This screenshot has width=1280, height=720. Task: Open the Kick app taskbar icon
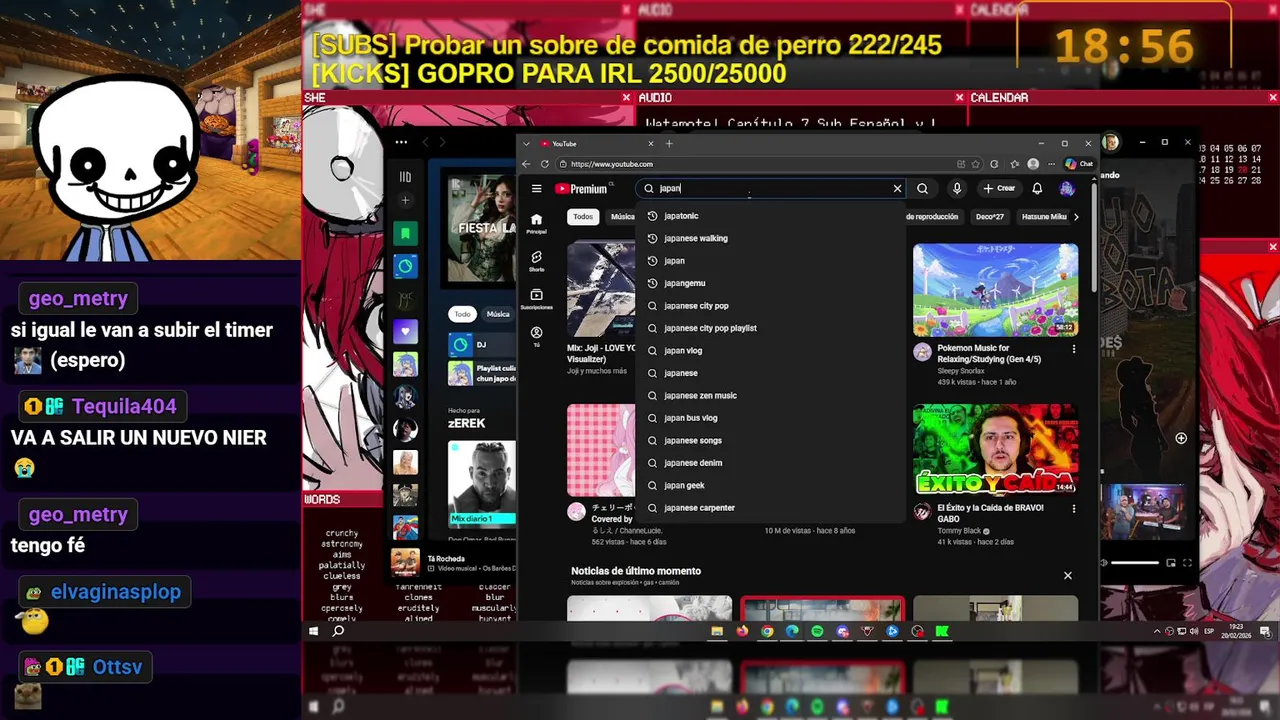[x=942, y=631]
